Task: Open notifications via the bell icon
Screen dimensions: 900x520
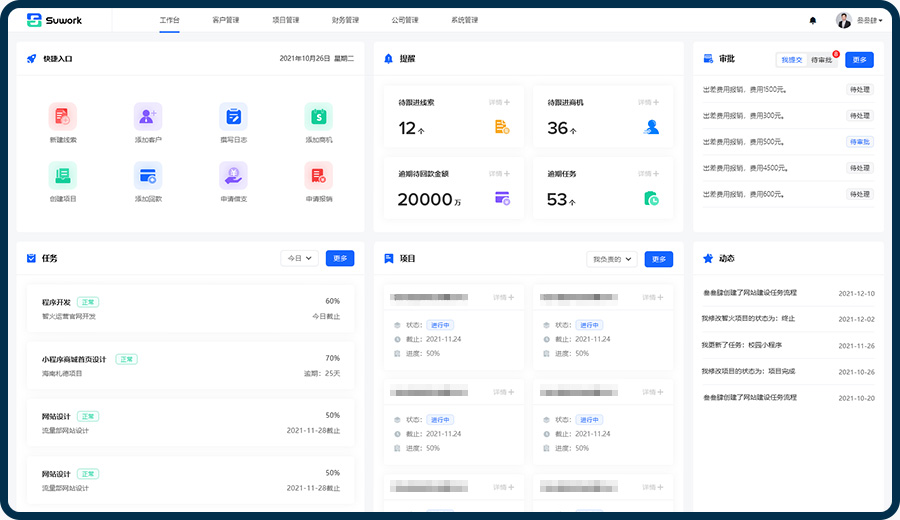Action: 812,20
